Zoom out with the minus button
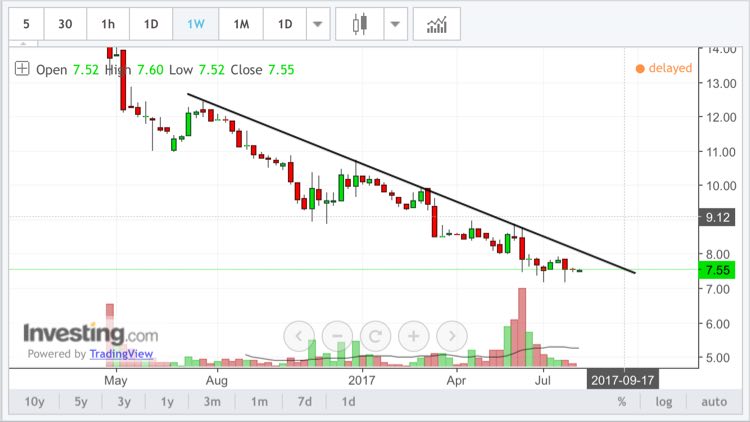Screen dimensions: 750x422 337,336
